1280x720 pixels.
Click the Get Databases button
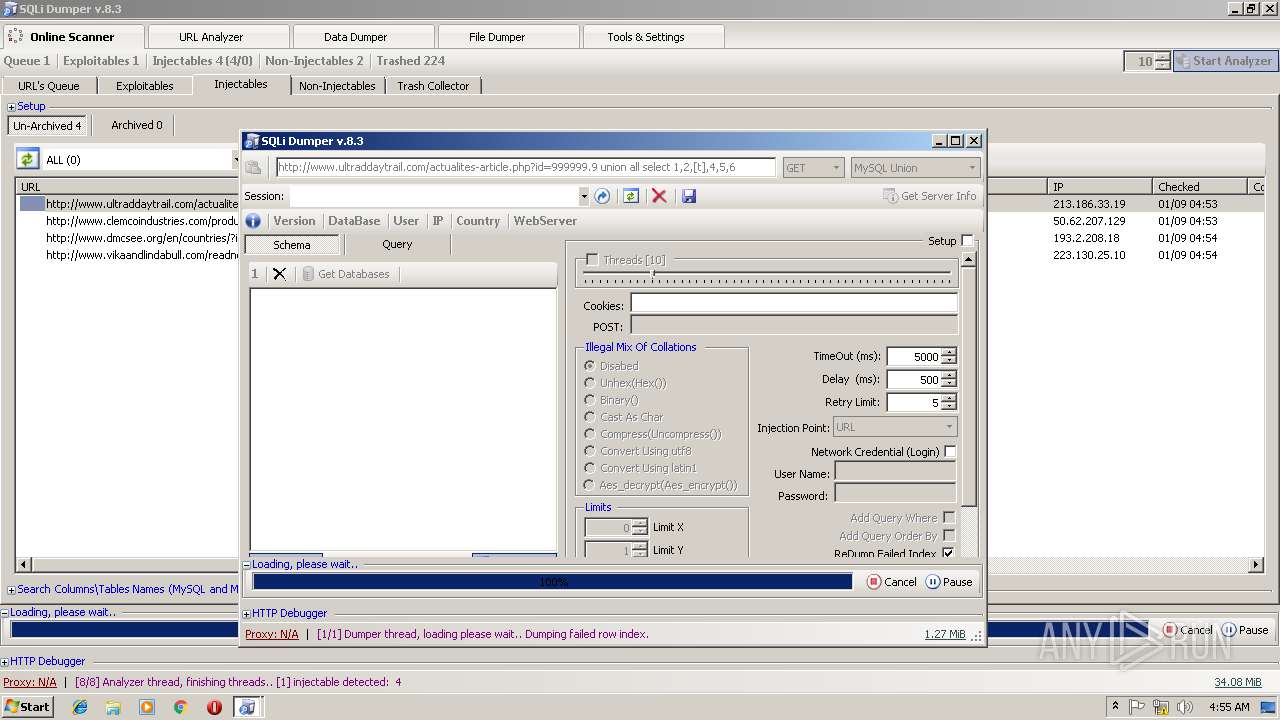tap(346, 274)
